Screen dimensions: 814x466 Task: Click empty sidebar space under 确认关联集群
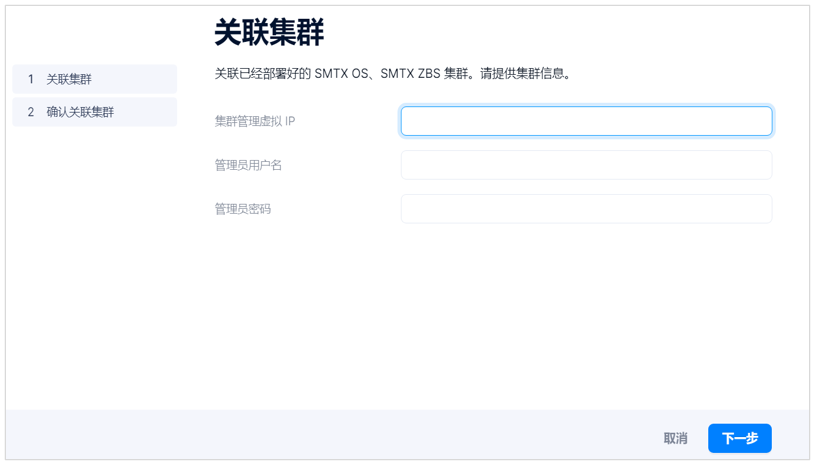click(94, 259)
